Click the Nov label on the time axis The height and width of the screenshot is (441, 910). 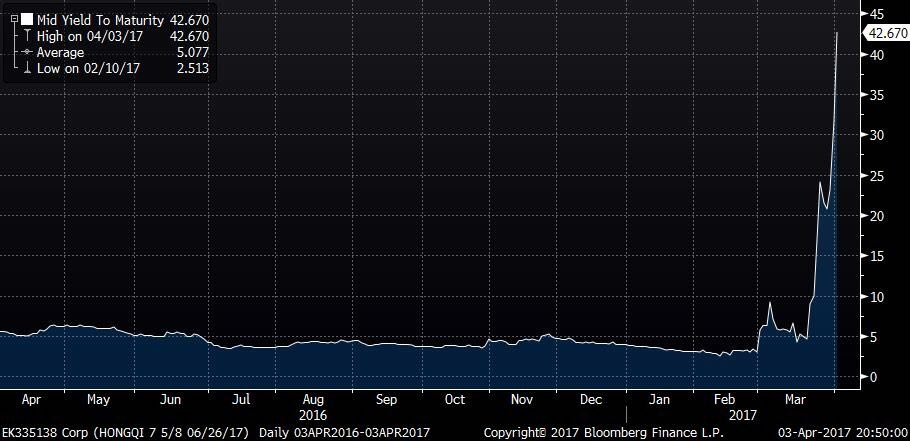522,400
